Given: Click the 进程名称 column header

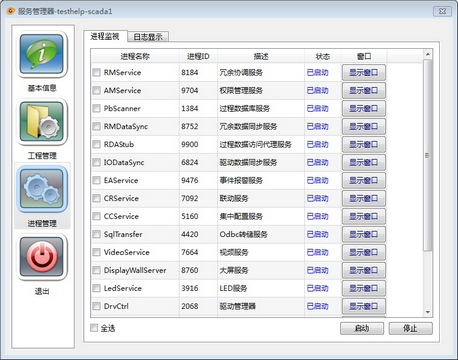Looking at the screenshot, I should (135, 56).
